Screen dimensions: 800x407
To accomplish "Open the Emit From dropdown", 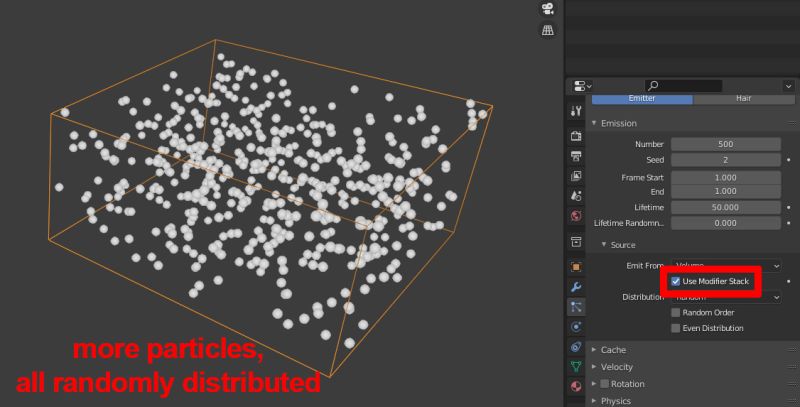I will point(726,266).
